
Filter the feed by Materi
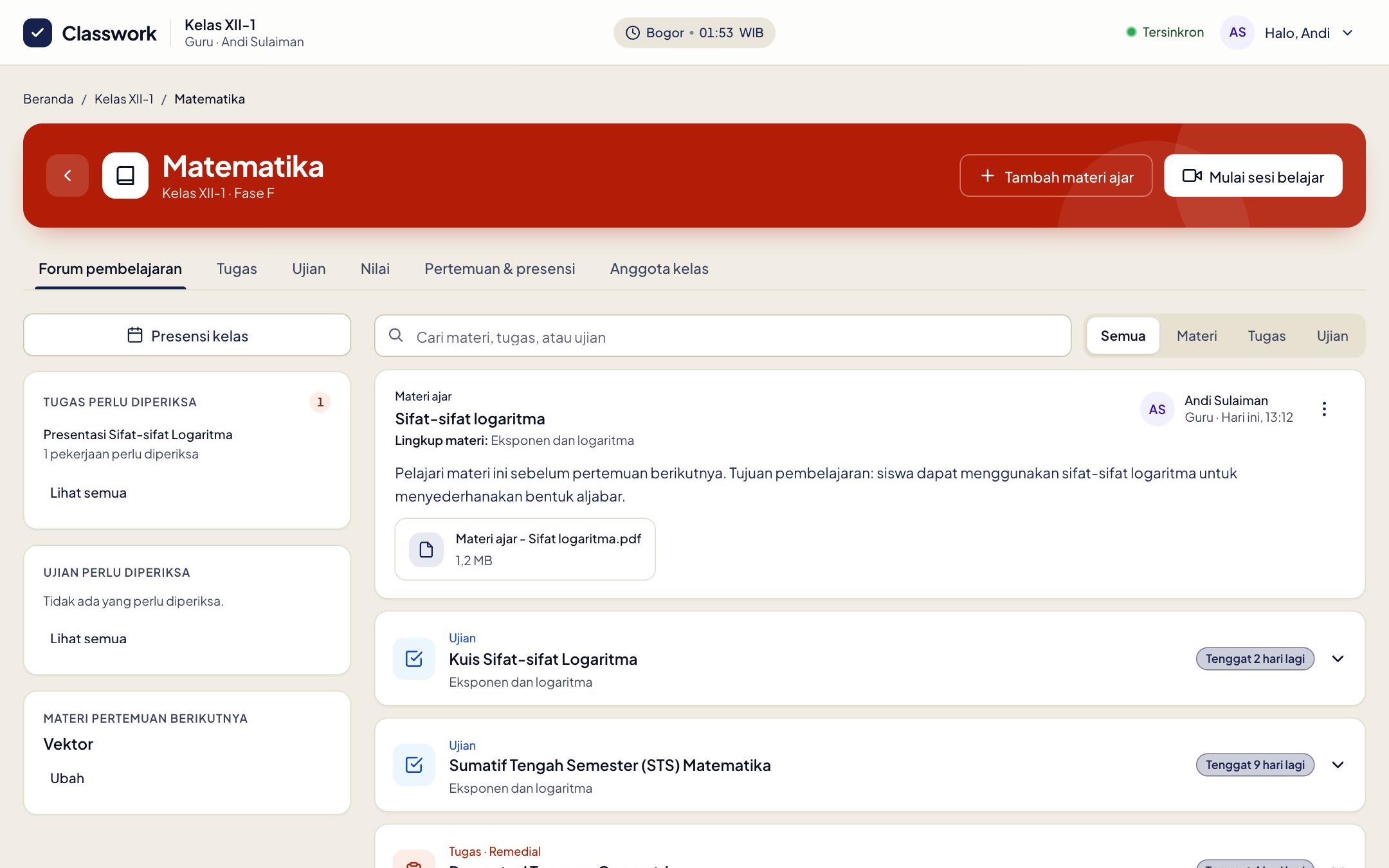pos(1197,336)
